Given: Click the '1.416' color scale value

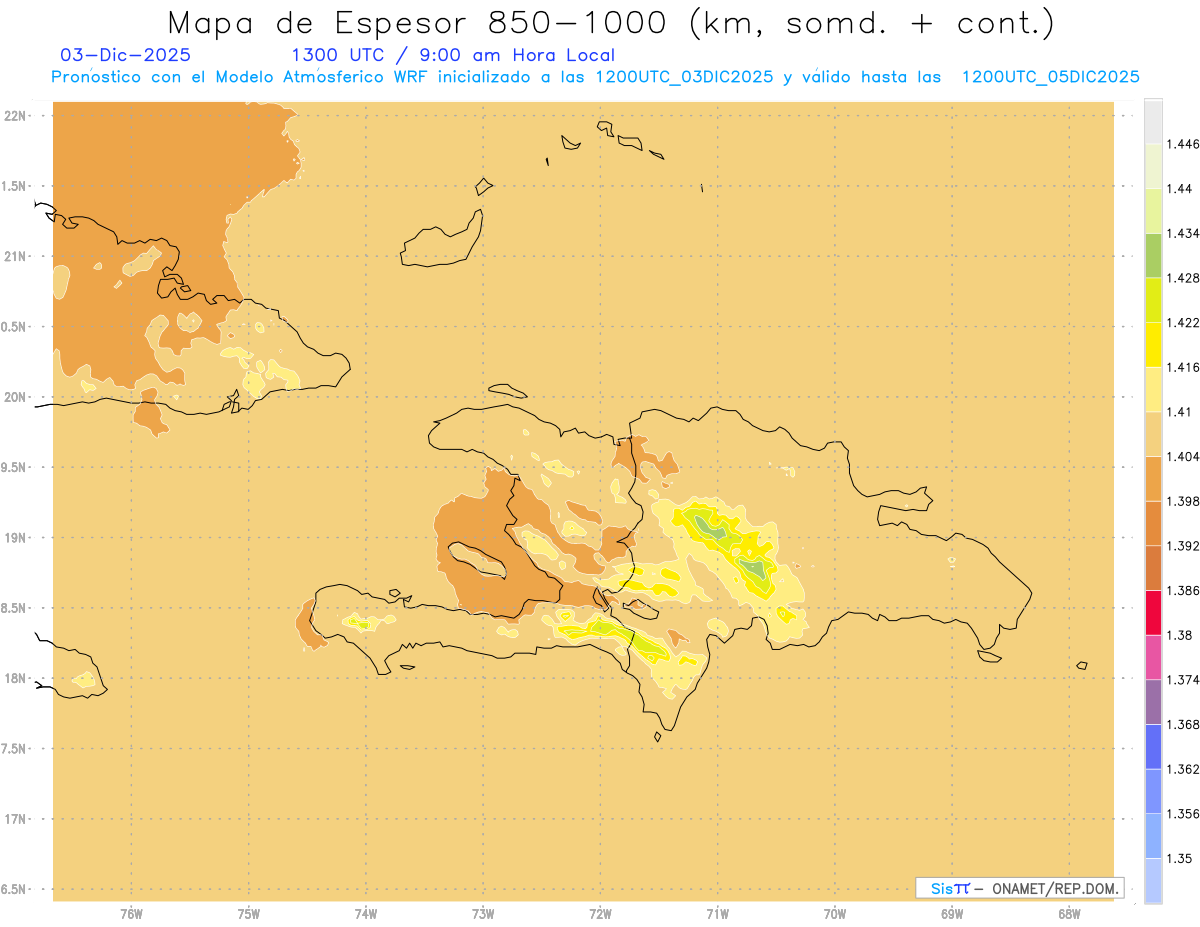Looking at the screenshot, I should 1183,367.
